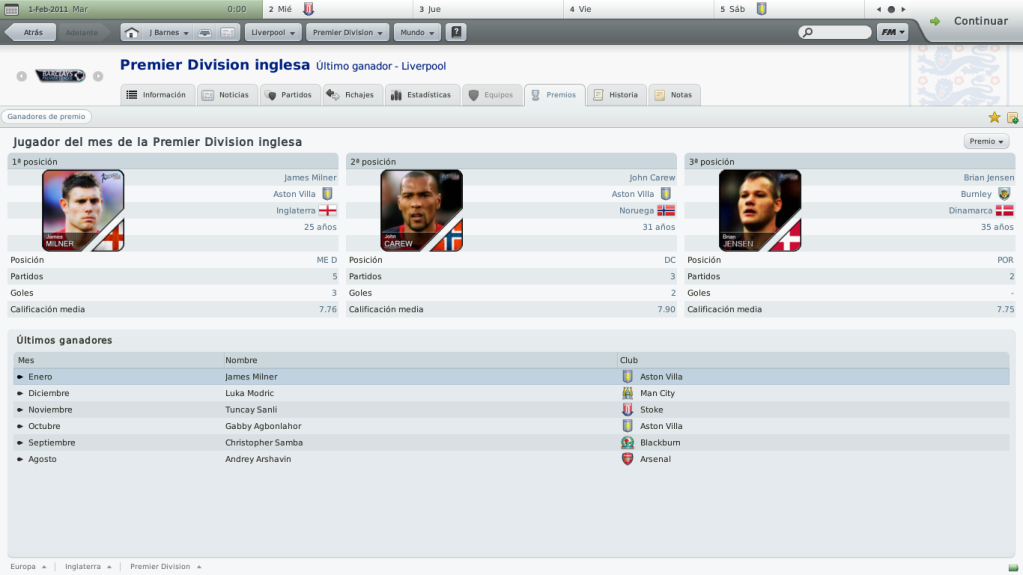The image size is (1023, 575).
Task: Click the help question mark icon
Action: click(x=456, y=32)
